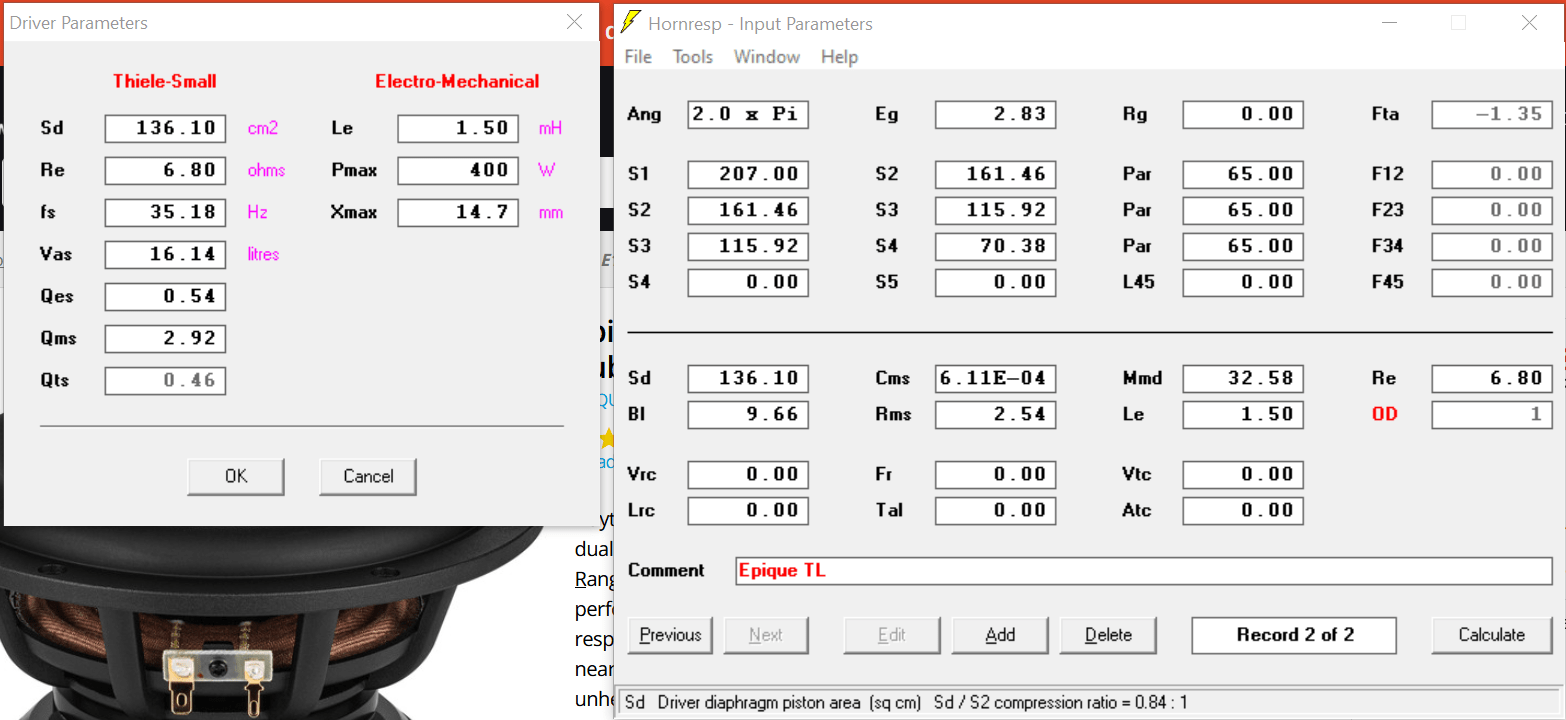Select the Mmd field showing 32.58
Screen dimensions: 1566x720
[x=1243, y=378]
